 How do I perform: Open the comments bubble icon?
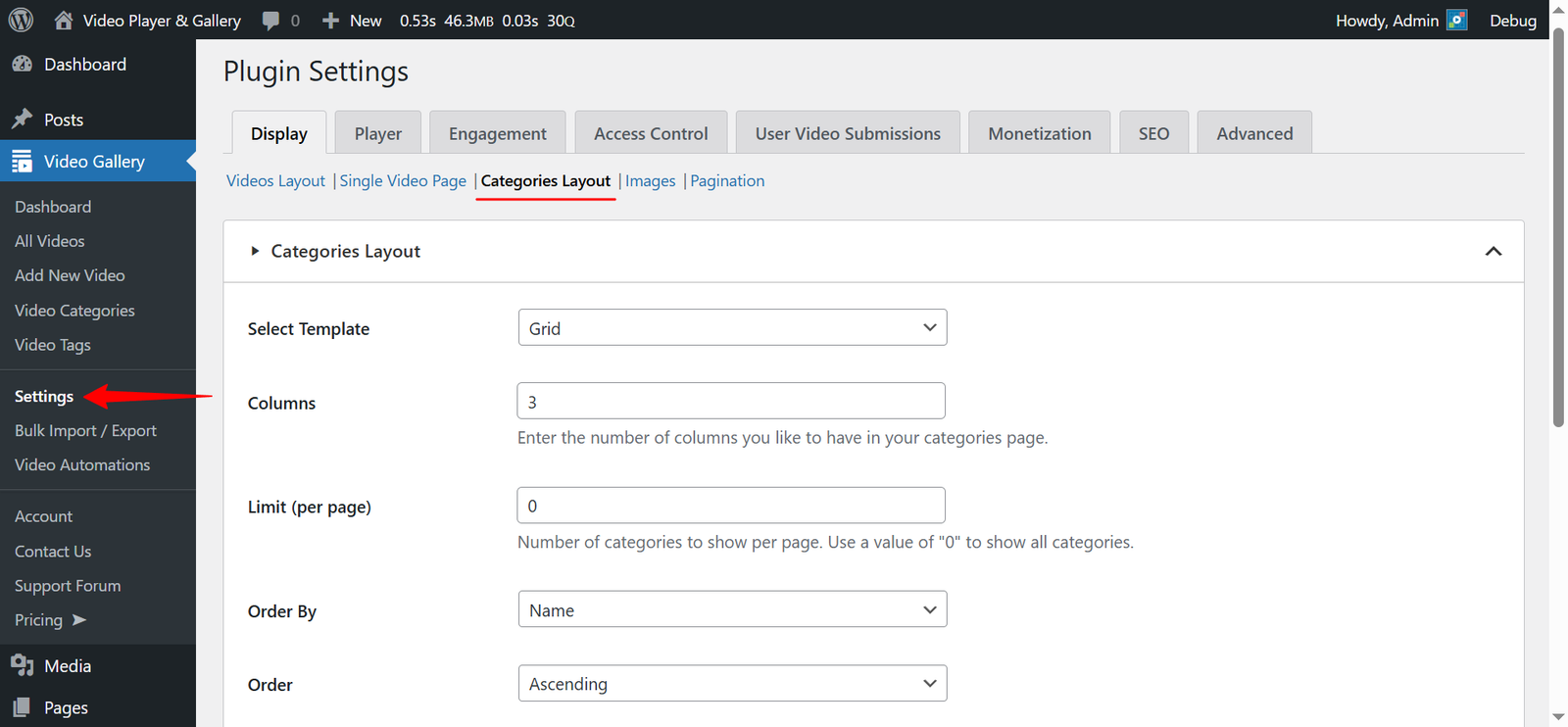[x=270, y=20]
